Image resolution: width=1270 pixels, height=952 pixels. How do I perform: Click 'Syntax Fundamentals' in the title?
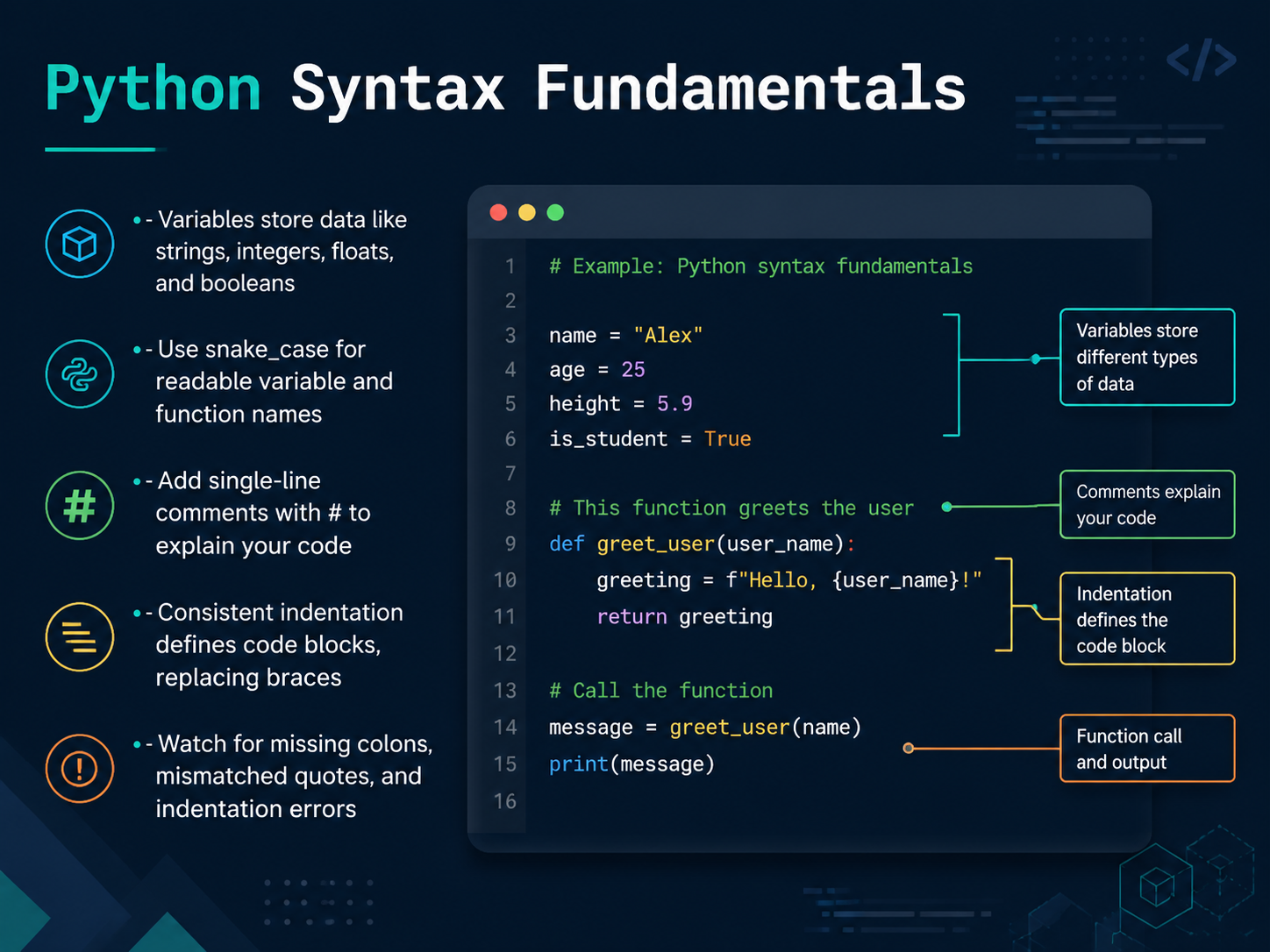pos(628,89)
